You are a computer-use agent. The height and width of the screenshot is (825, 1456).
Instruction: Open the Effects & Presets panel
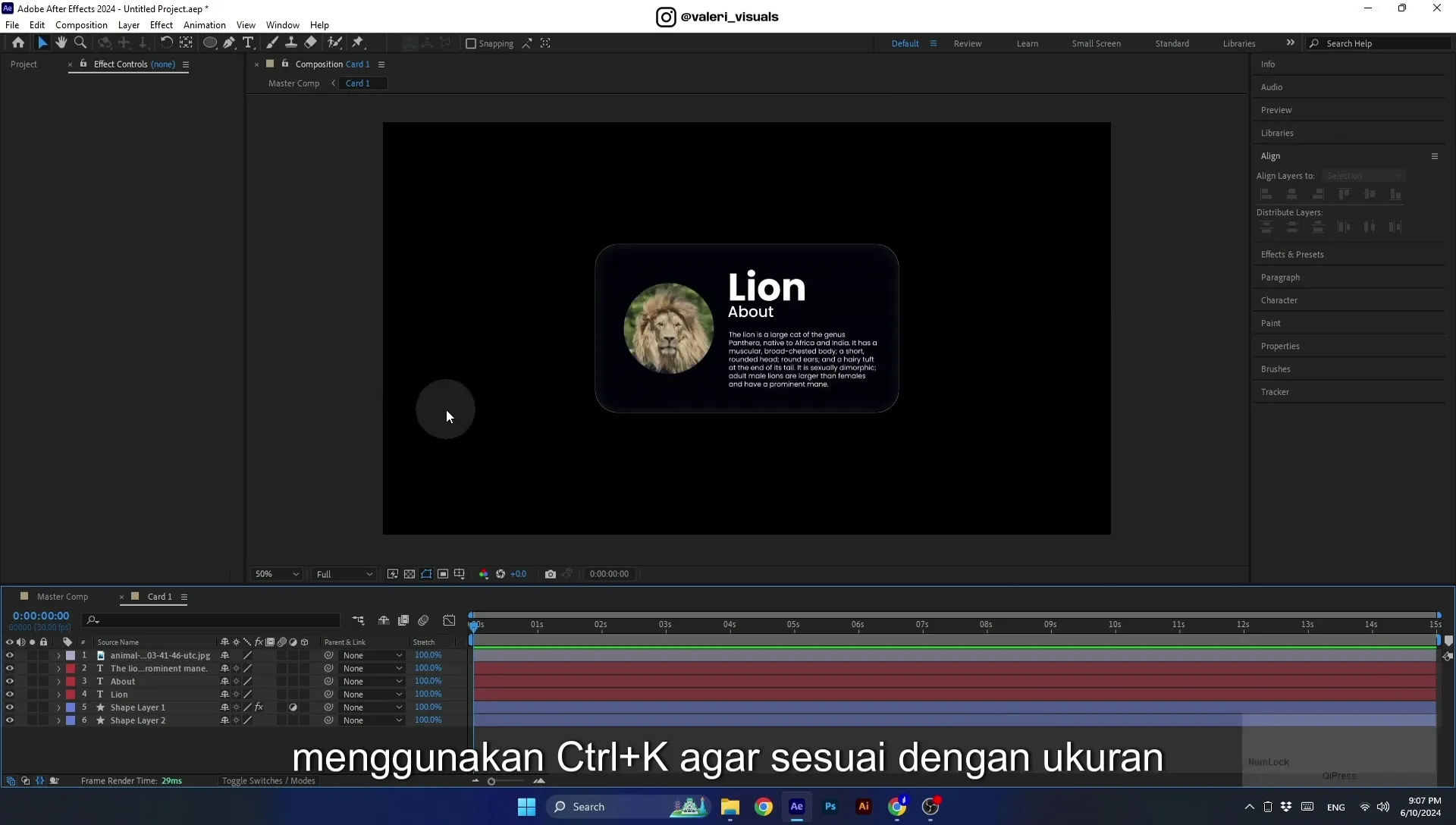pyautogui.click(x=1292, y=255)
